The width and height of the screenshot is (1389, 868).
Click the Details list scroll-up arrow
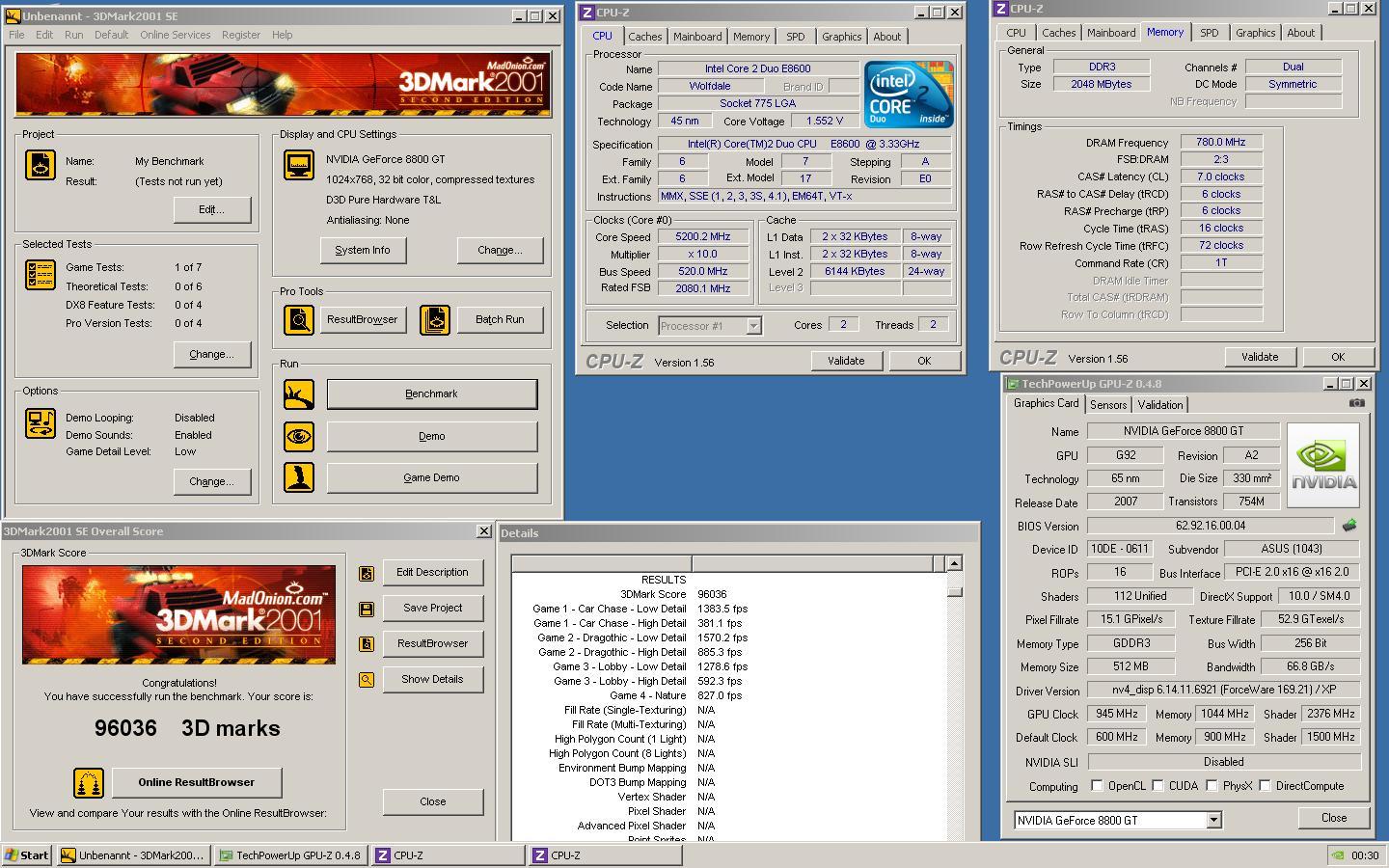954,563
